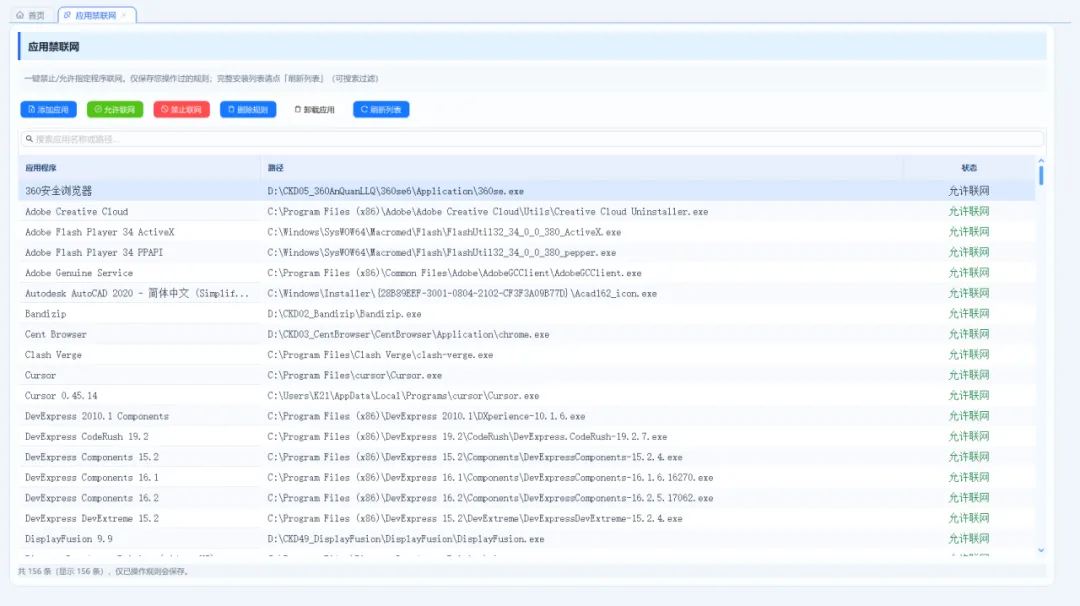Select Adobe Flash Player 34 ActiveX
This screenshot has height=606, width=1080.
tap(99, 232)
